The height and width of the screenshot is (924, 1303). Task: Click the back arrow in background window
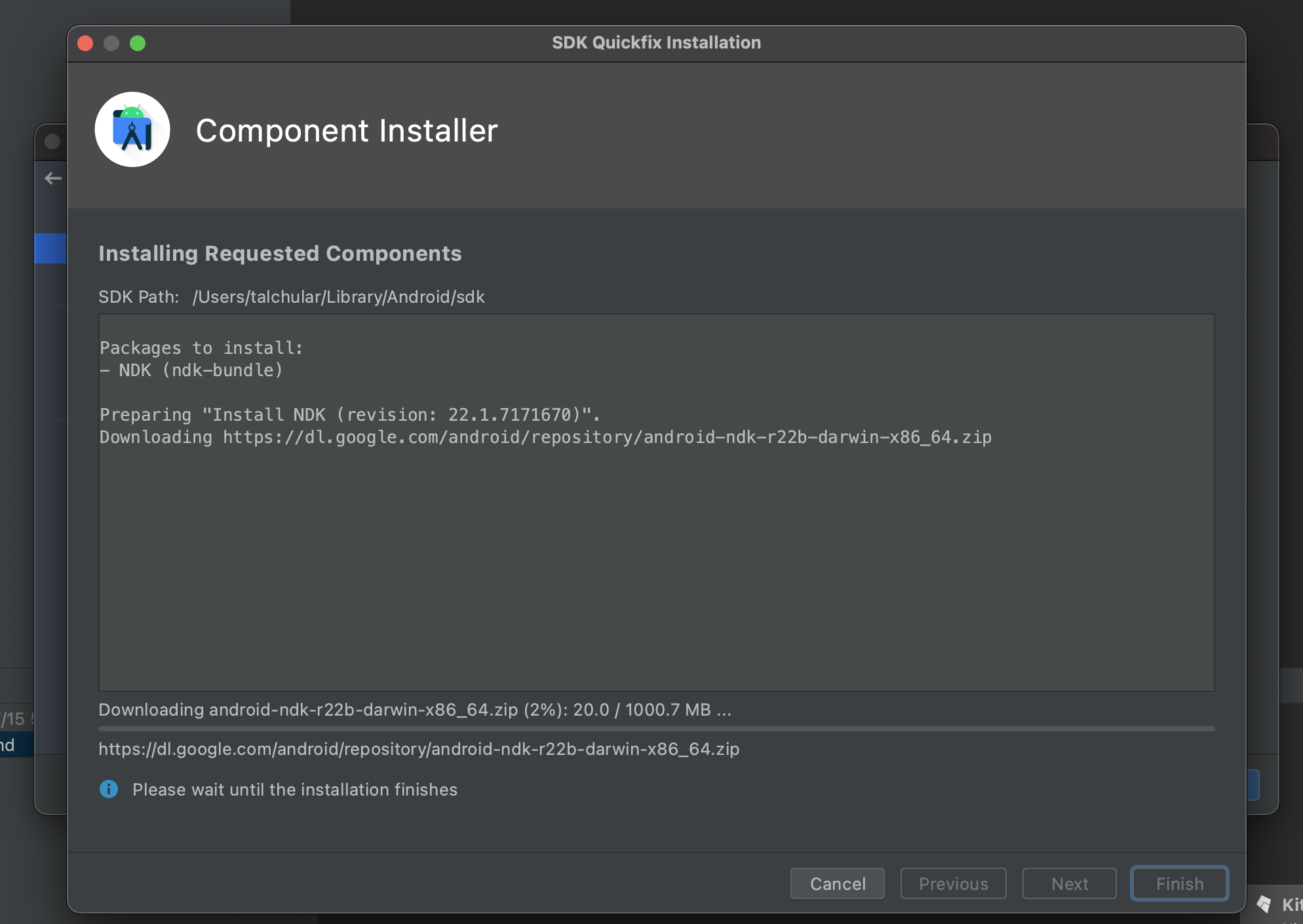(53, 178)
